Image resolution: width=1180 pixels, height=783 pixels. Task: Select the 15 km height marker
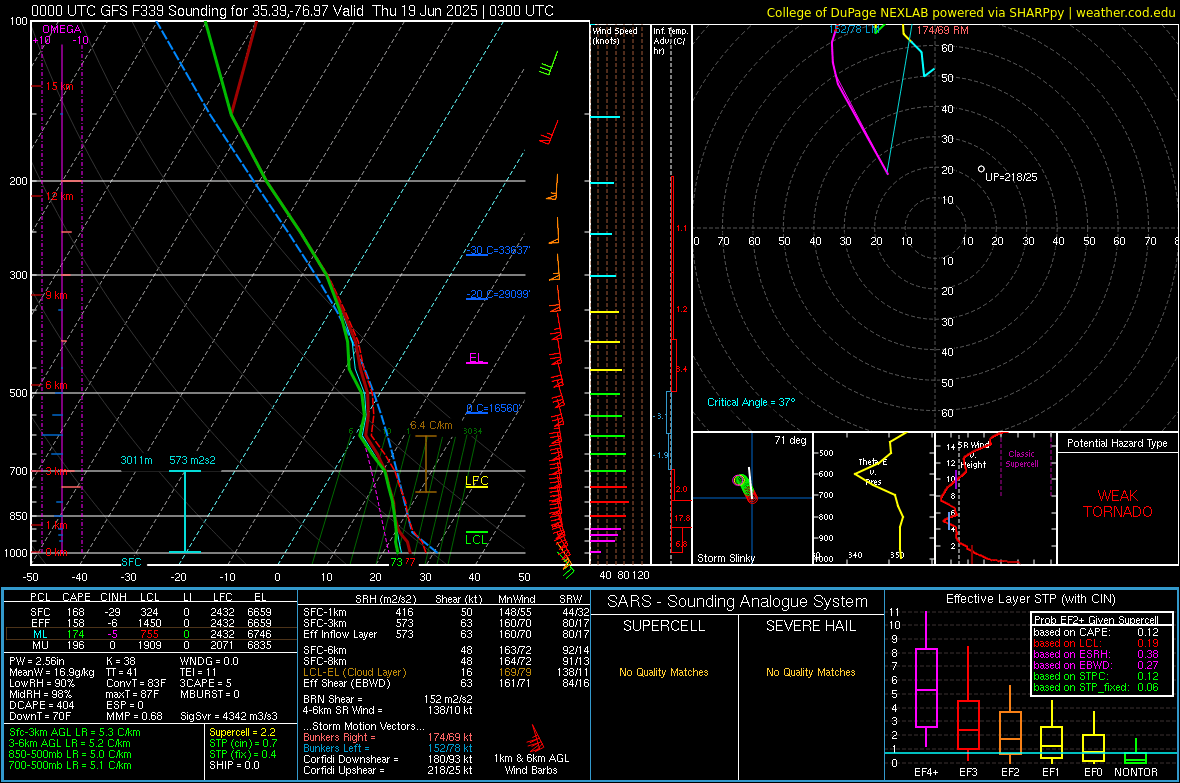pos(59,87)
